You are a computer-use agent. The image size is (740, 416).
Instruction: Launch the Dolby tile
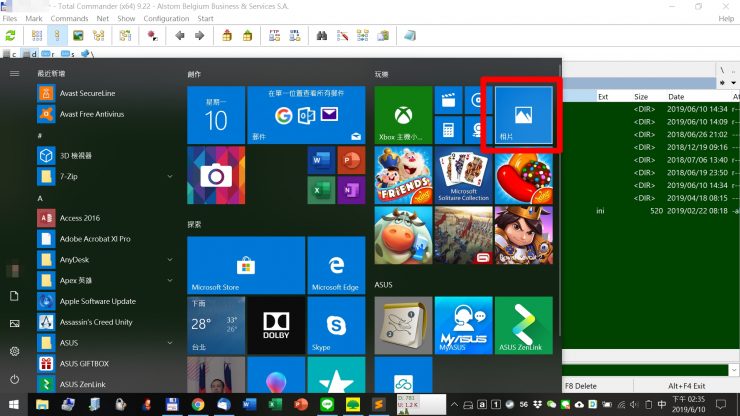click(x=276, y=324)
